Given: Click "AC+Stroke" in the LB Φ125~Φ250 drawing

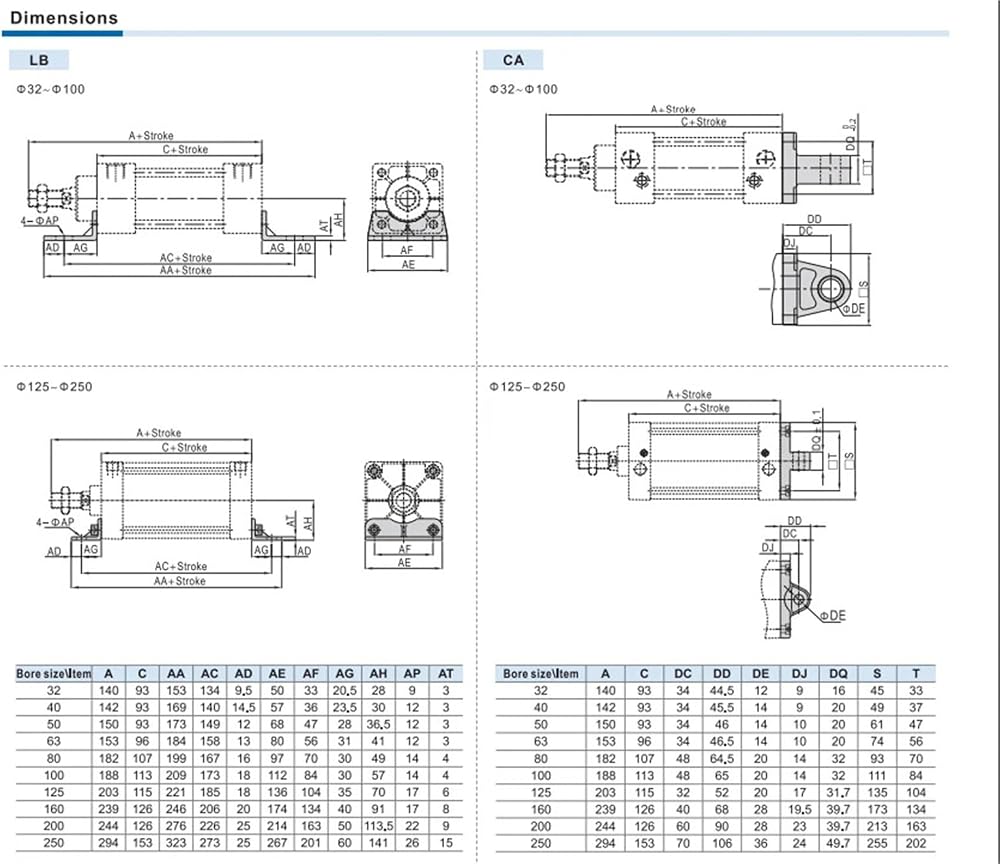Looking at the screenshot, I should (180, 566).
